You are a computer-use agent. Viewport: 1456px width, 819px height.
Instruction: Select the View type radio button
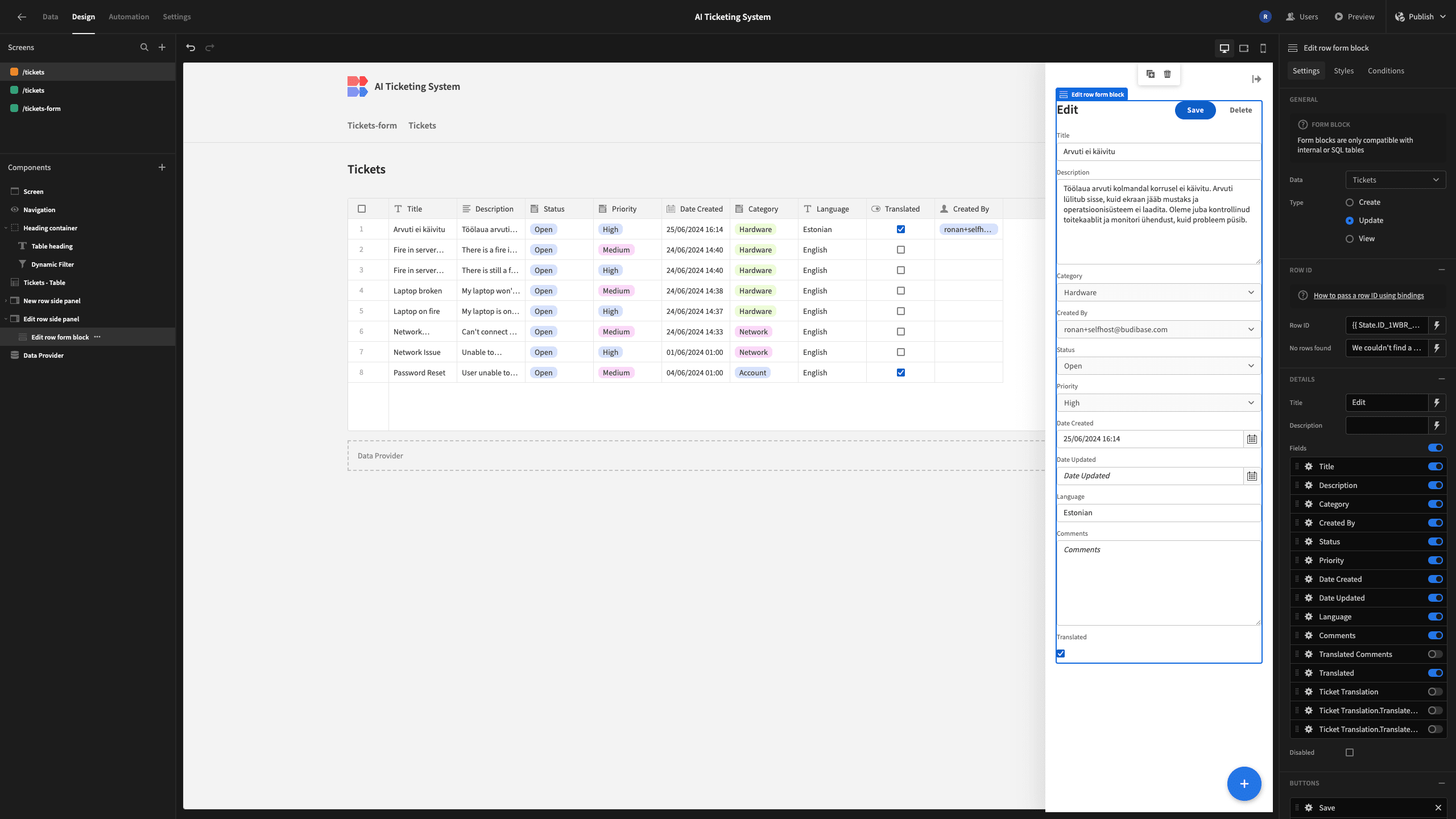tap(1350, 239)
